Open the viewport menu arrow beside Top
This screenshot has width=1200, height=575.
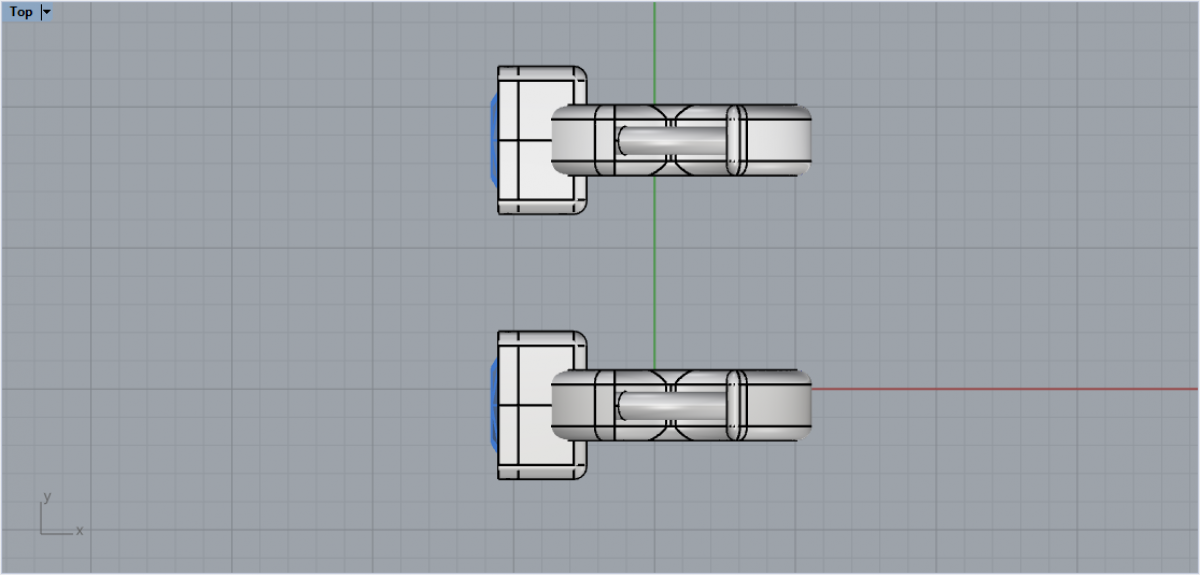[x=47, y=12]
